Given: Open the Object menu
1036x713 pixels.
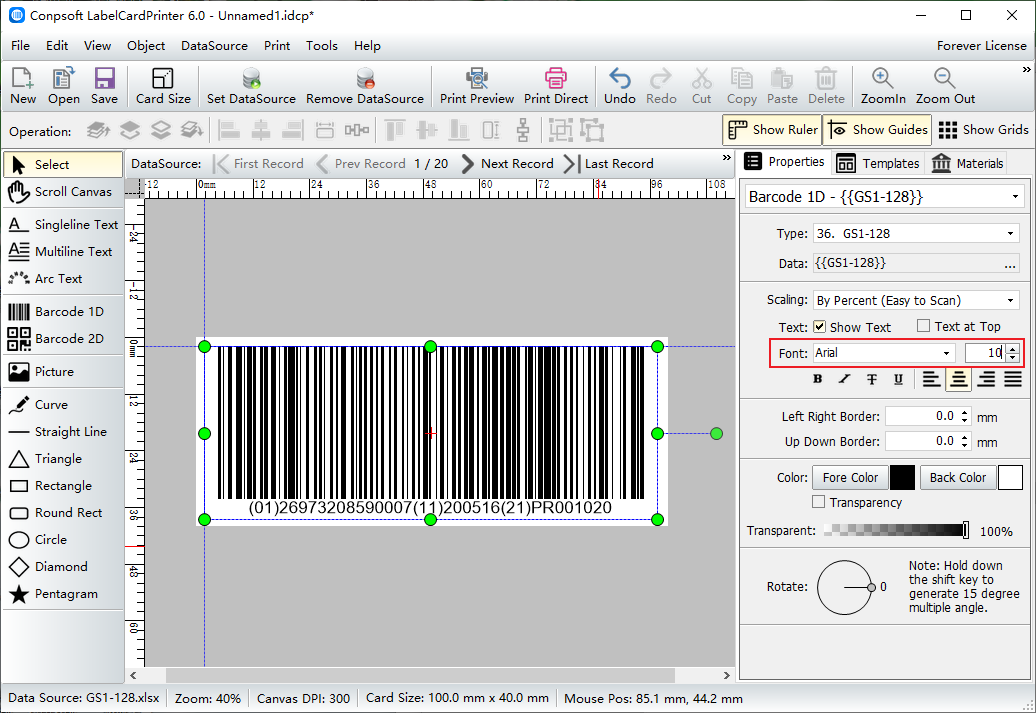Looking at the screenshot, I should (146, 46).
